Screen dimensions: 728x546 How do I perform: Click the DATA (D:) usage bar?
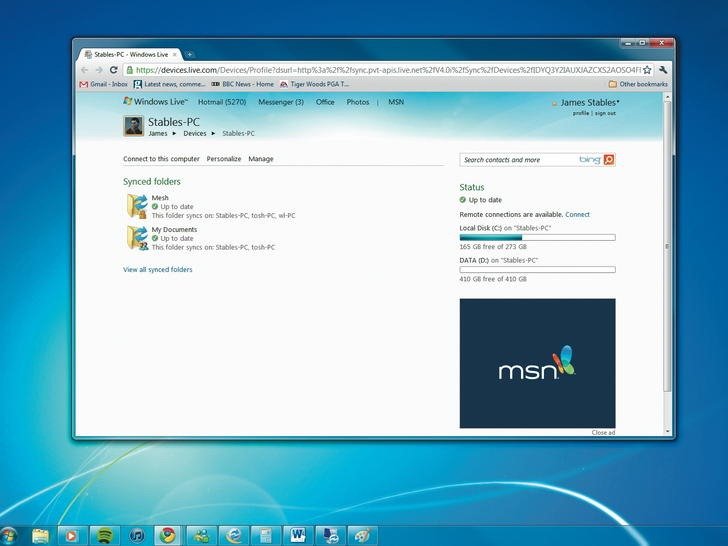click(537, 270)
